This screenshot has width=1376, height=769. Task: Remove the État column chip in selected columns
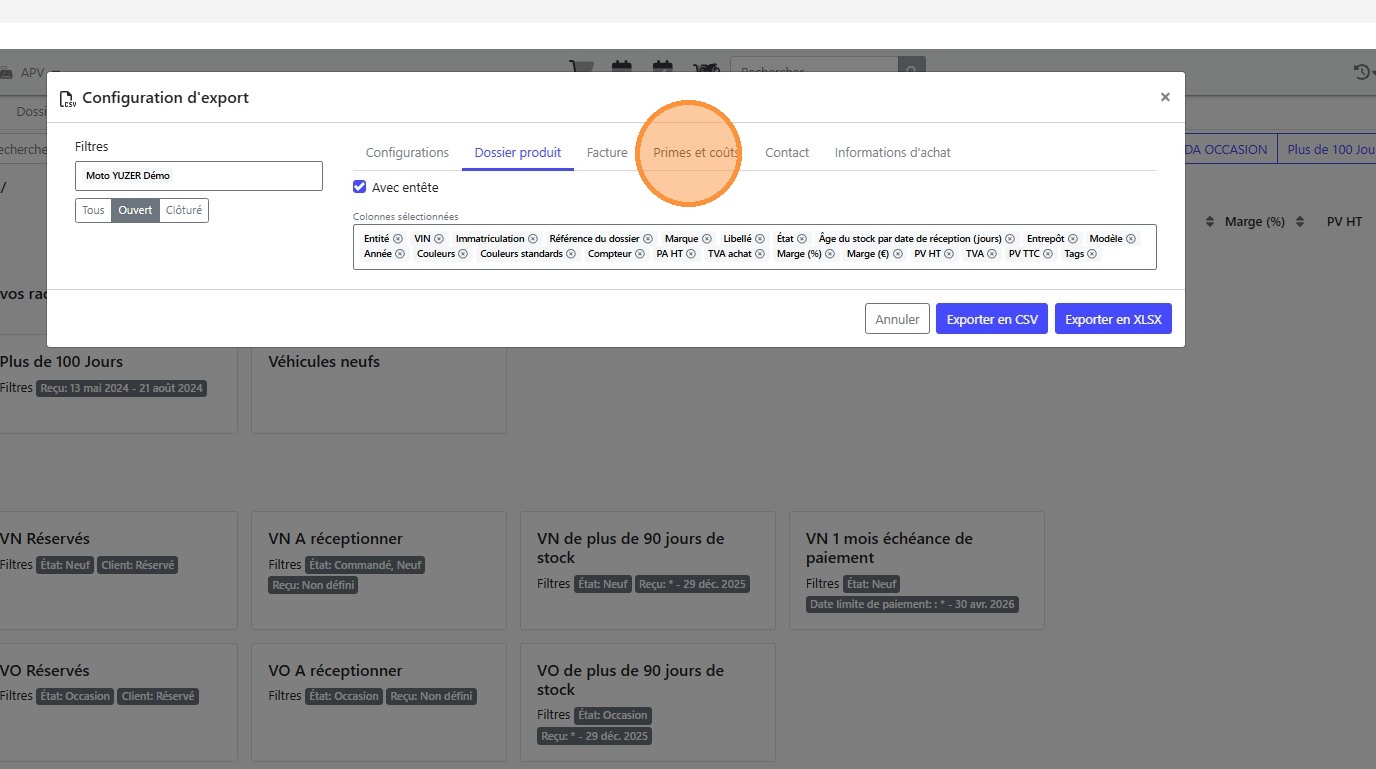coord(802,239)
